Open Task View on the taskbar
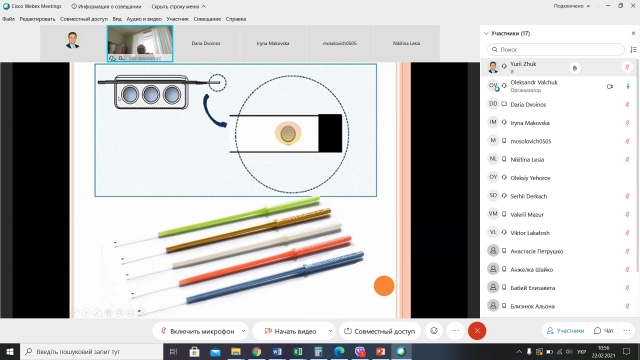This screenshot has width=640, height=360. click(x=173, y=351)
